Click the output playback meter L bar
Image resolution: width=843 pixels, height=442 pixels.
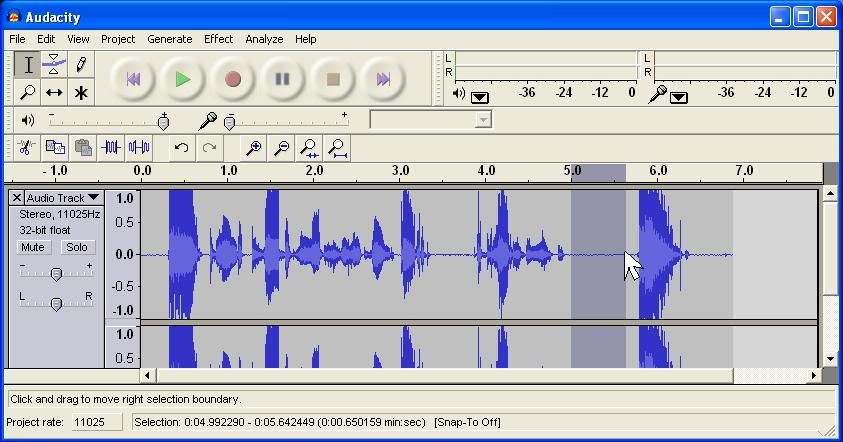(x=546, y=58)
